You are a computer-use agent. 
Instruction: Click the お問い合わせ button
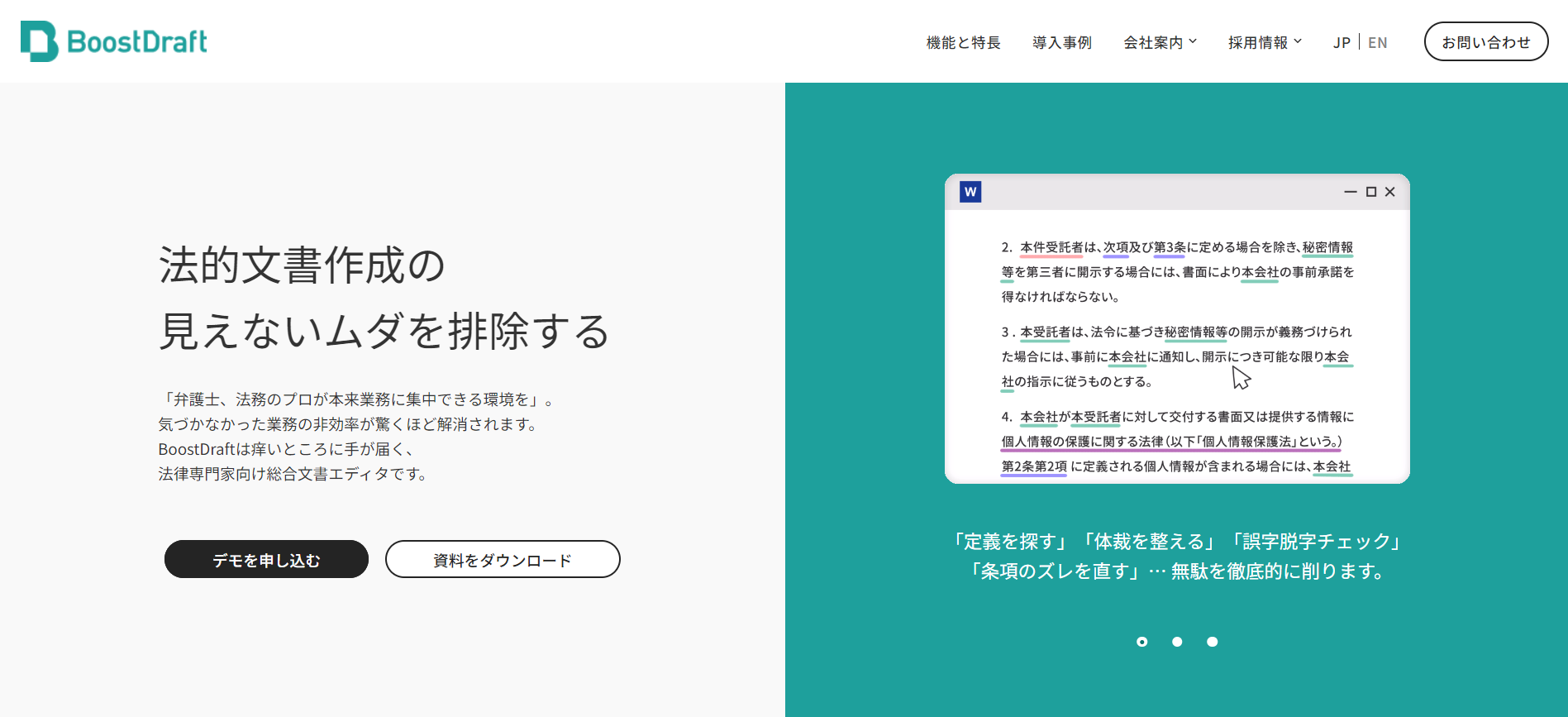point(1486,41)
